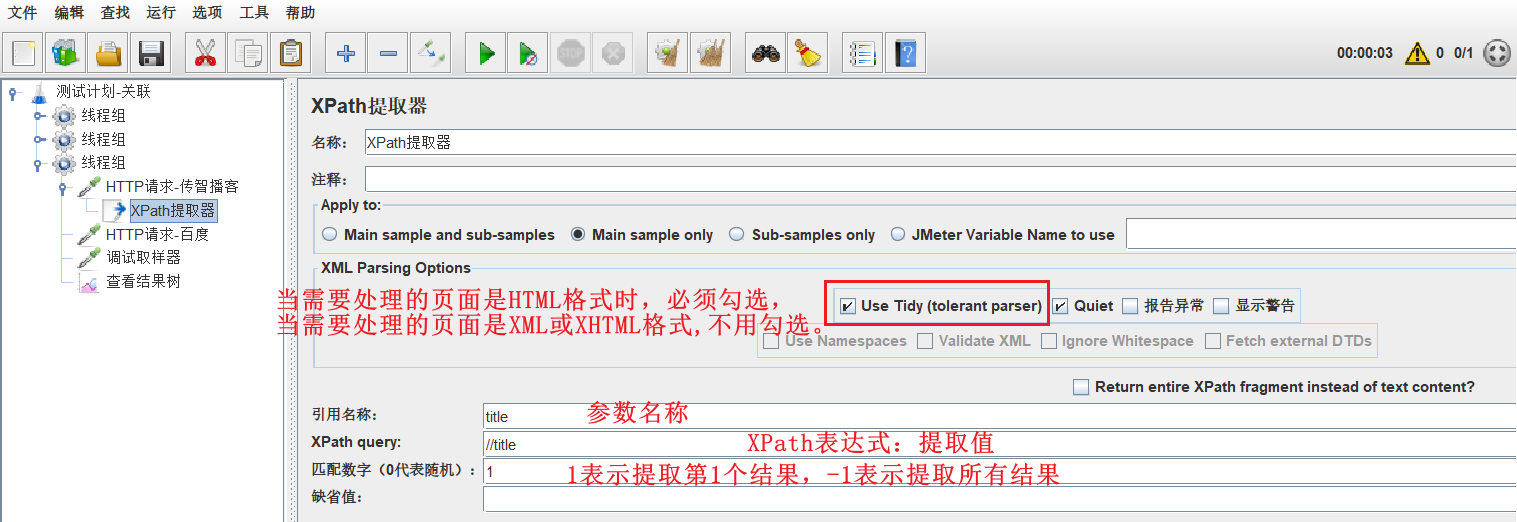Viewport: 1517px width, 522px height.
Task: Click the XPath提取器 panel heading
Action: click(x=369, y=106)
